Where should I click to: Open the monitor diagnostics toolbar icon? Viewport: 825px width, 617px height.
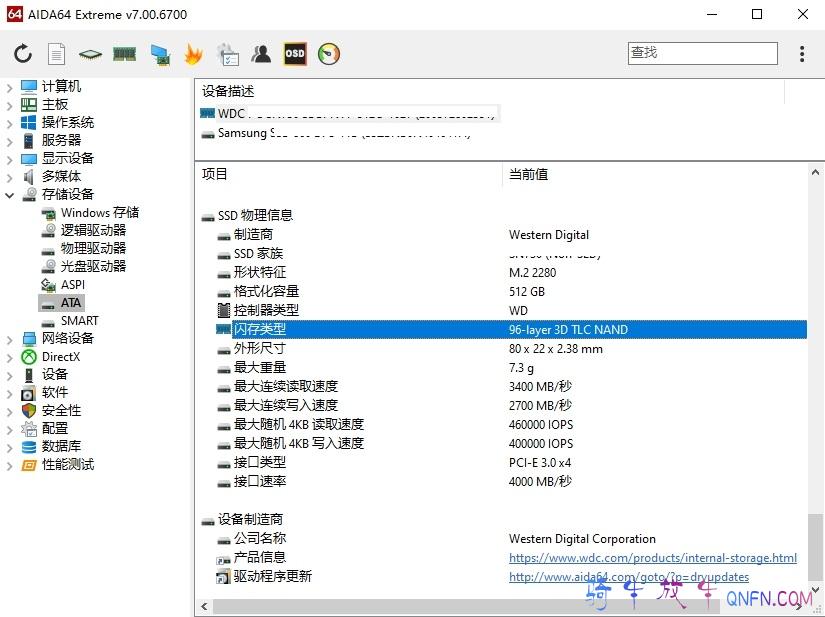(x=159, y=54)
